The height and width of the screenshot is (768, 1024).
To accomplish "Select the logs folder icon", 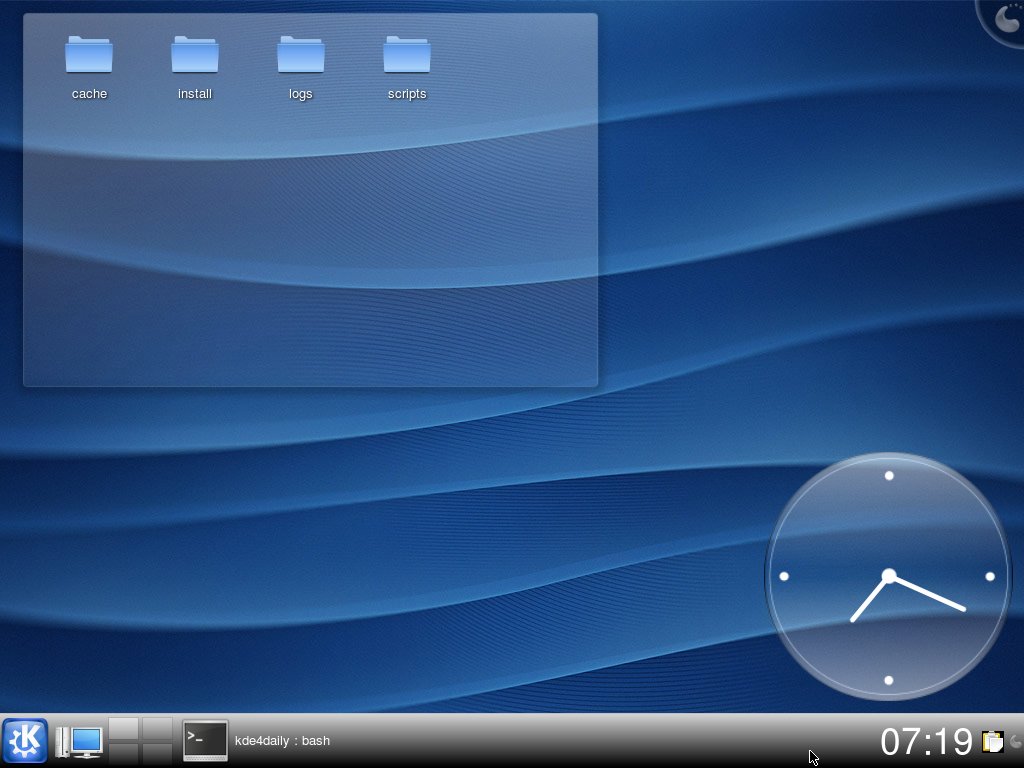I will pos(300,54).
